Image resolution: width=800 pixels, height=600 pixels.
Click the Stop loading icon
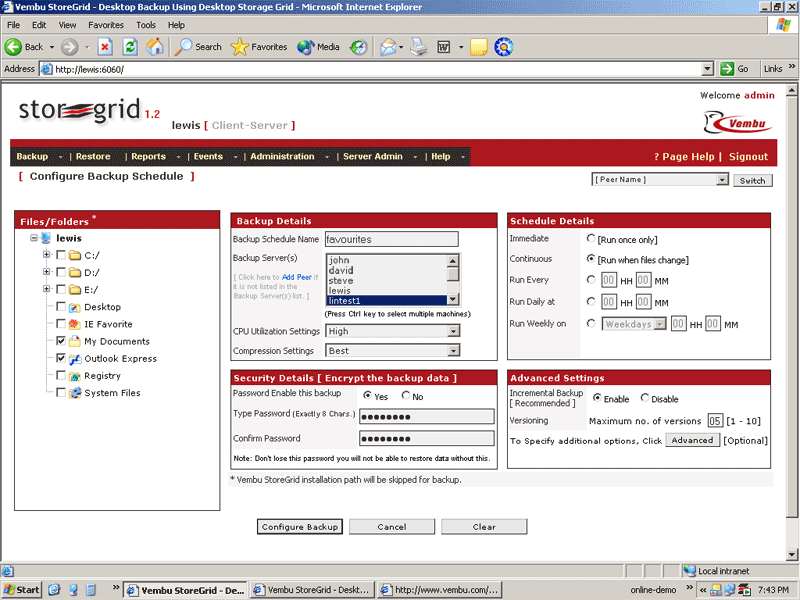click(105, 47)
